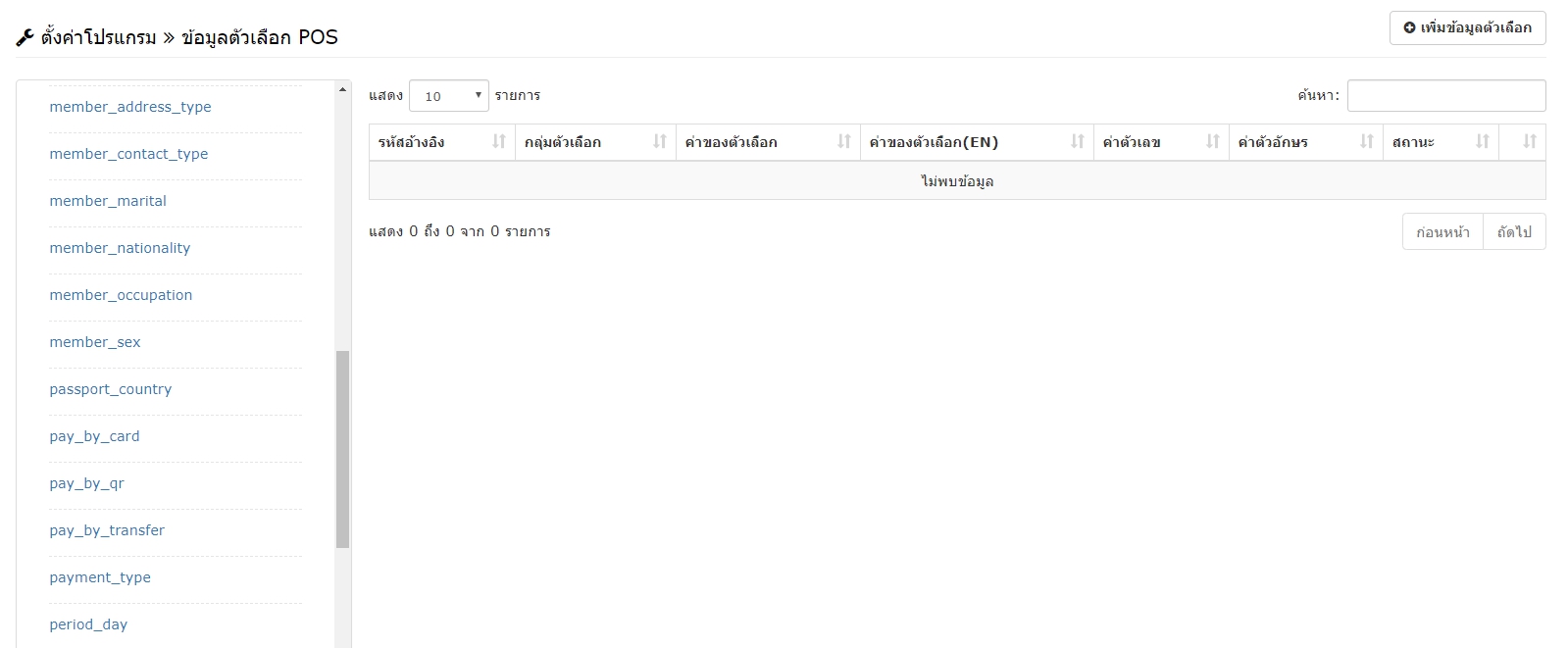The height and width of the screenshot is (648, 1568).
Task: Click the ไม่พบข้อมูล empty table message
Action: [x=957, y=181]
